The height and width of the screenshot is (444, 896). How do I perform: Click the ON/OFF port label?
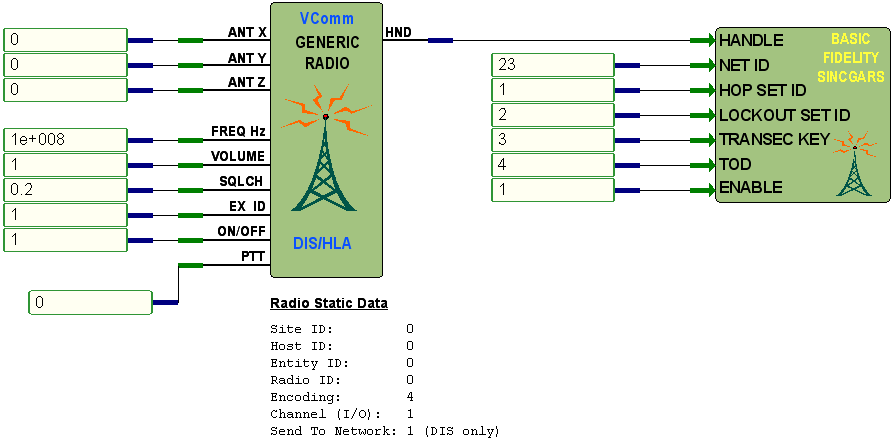241,231
